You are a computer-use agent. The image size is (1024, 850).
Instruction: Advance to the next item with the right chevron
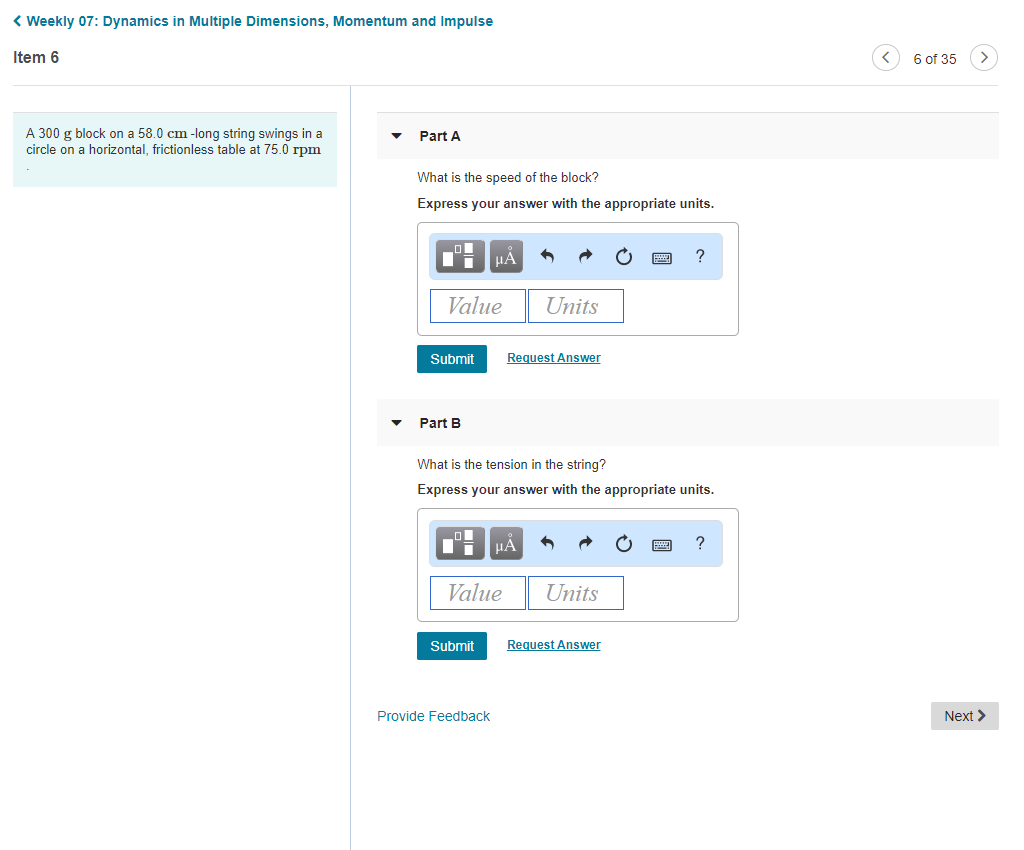(x=983, y=57)
